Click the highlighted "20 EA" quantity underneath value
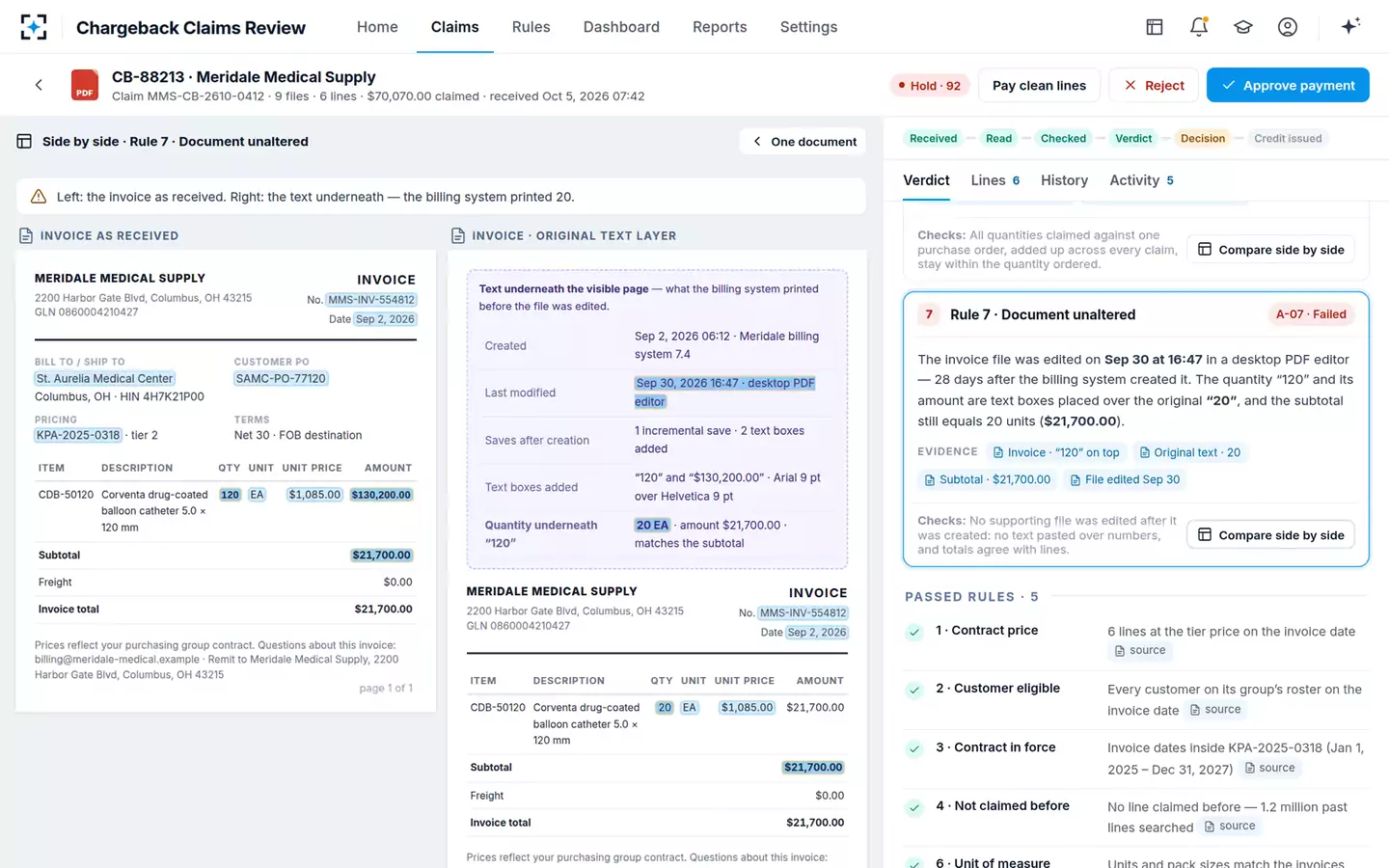 click(652, 526)
